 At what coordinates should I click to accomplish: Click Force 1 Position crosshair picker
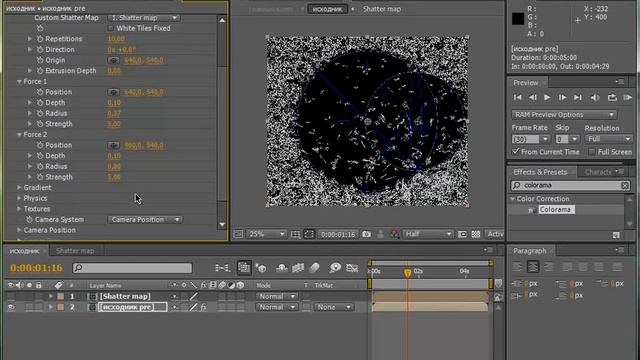(x=113, y=92)
